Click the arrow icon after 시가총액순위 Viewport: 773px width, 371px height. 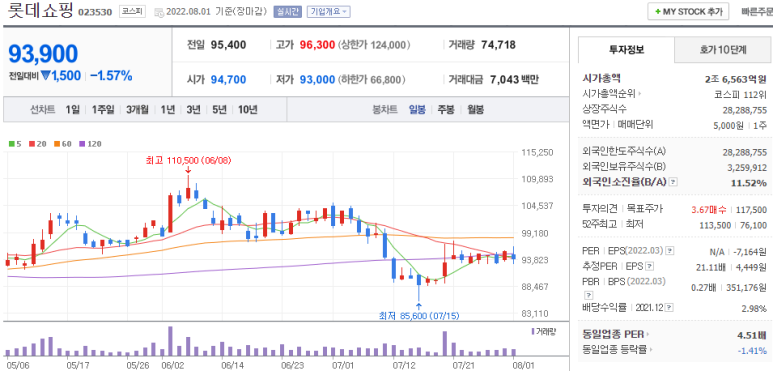640,94
